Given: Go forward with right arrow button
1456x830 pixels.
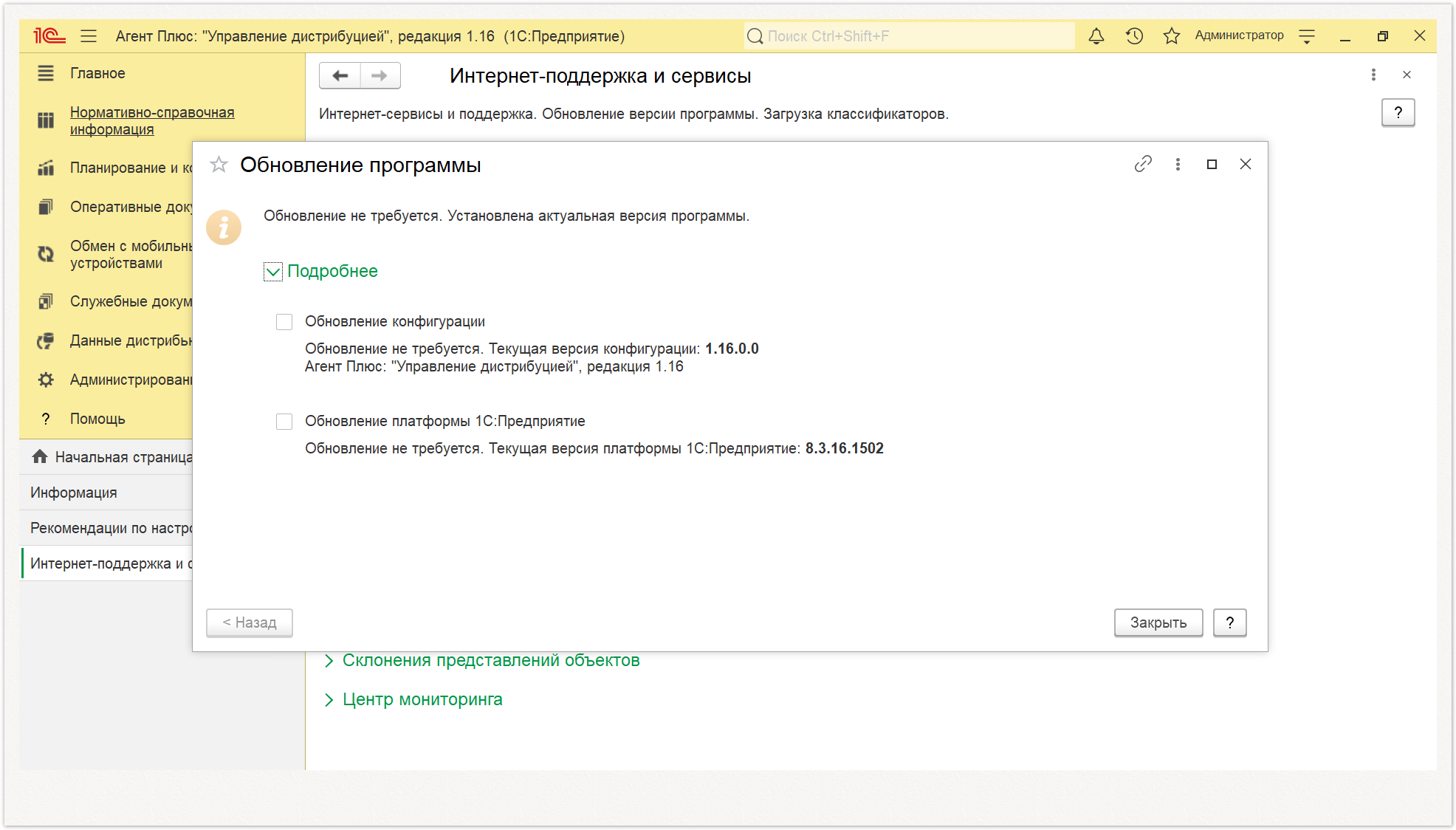Looking at the screenshot, I should 380,75.
